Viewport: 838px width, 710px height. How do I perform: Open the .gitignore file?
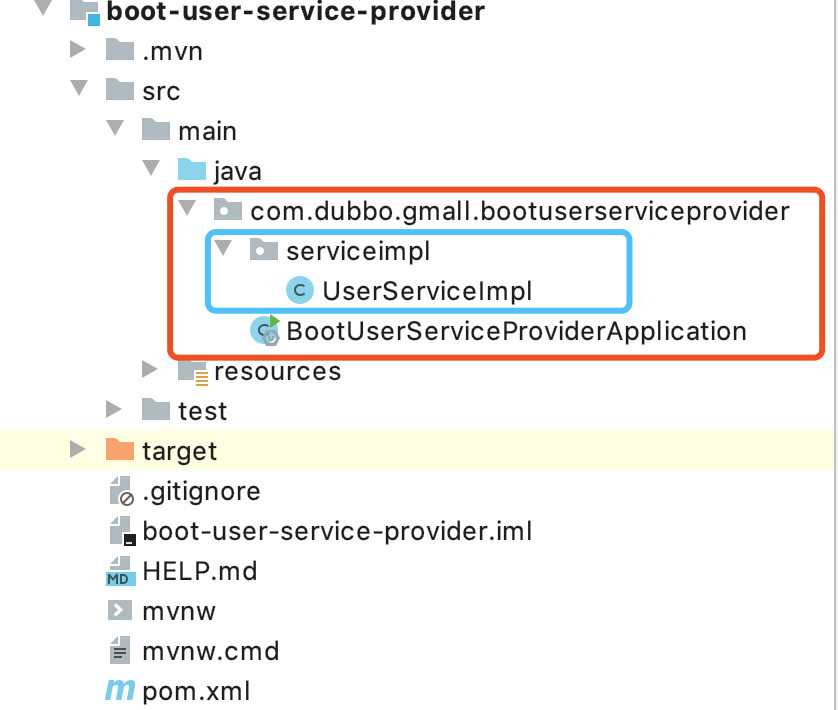[201, 492]
